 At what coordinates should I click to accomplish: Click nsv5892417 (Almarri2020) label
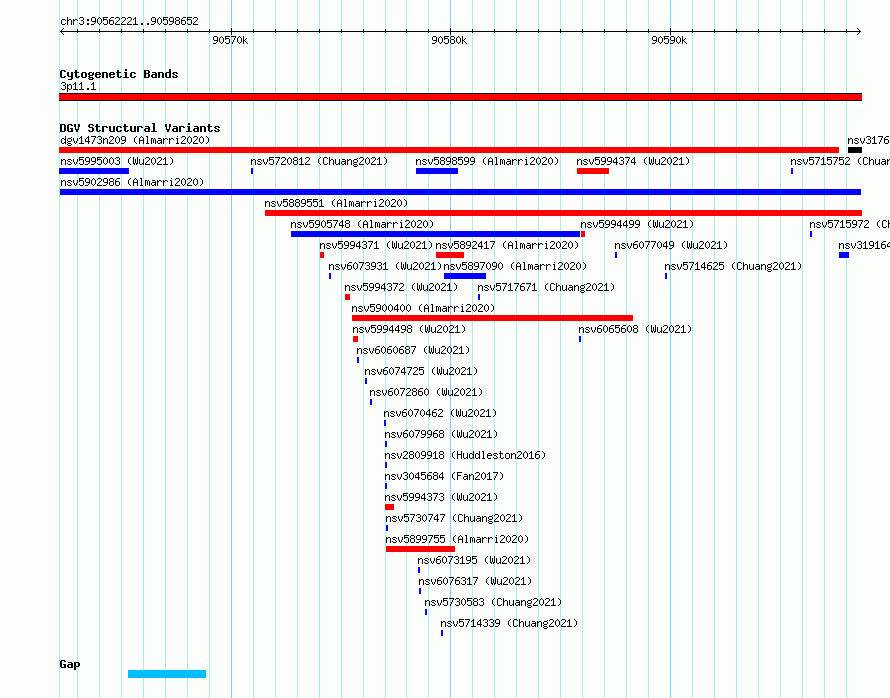point(507,245)
